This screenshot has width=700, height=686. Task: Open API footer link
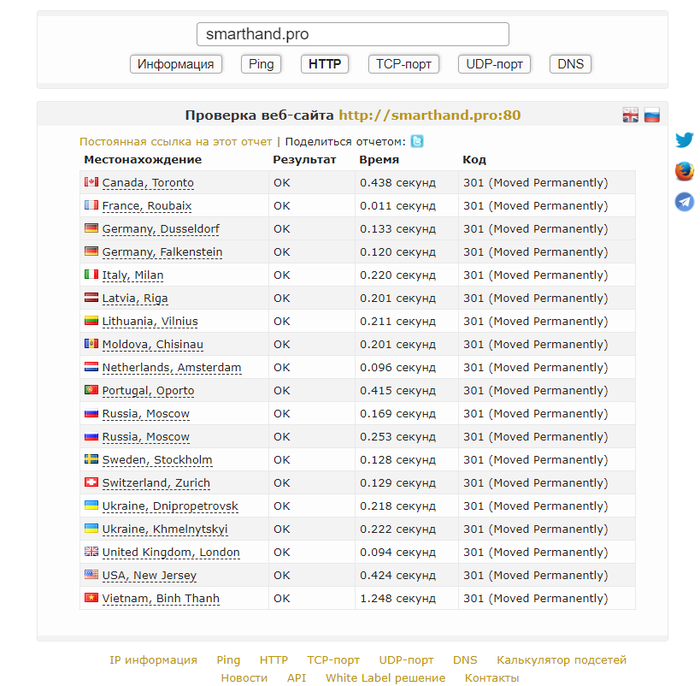click(296, 678)
